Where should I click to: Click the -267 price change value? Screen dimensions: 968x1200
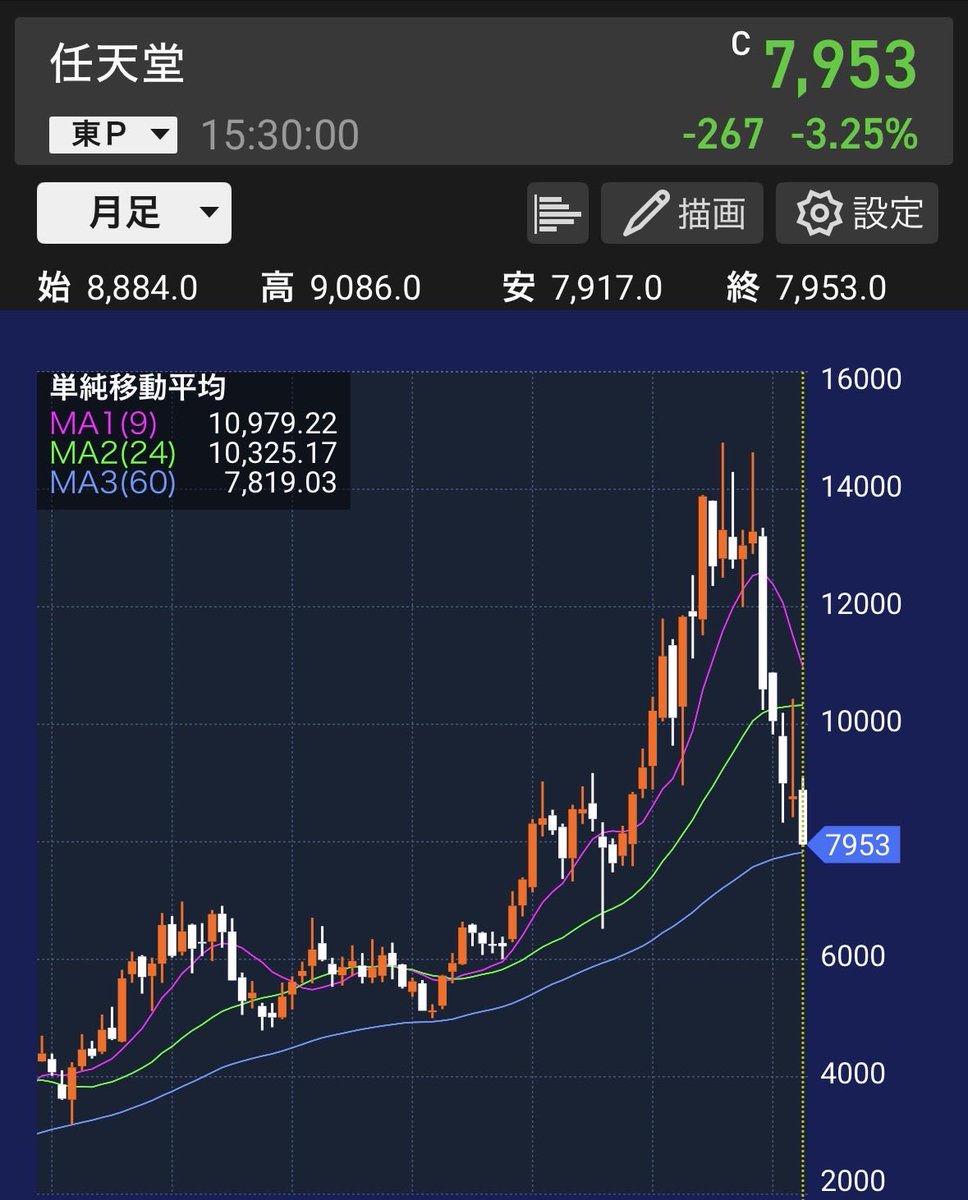[723, 134]
